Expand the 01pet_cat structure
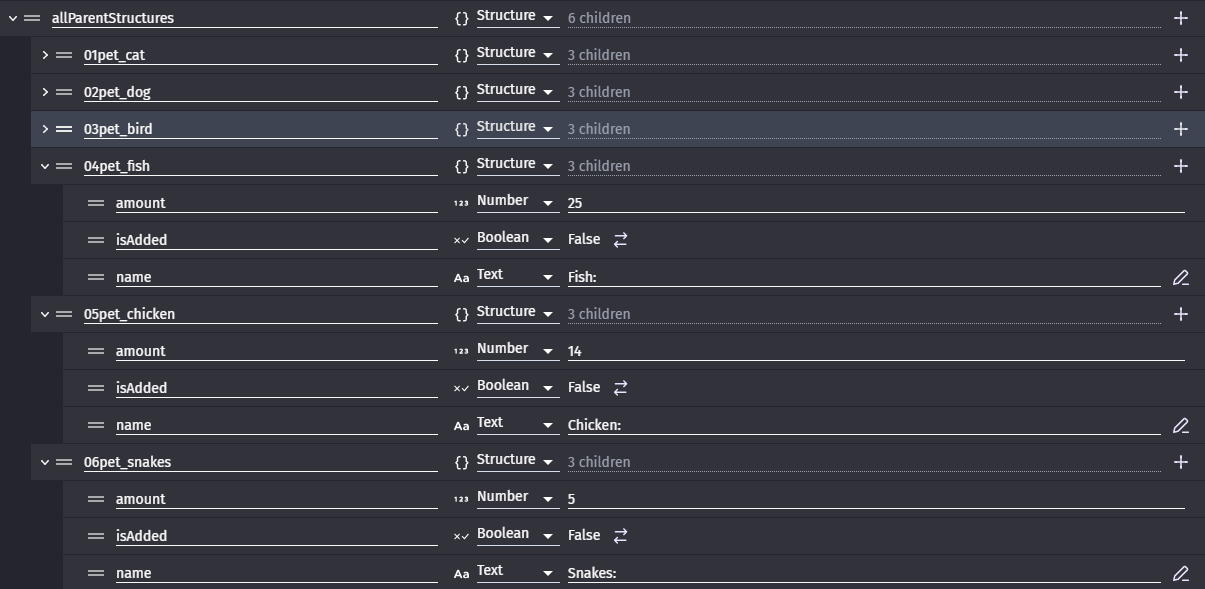1205x589 pixels. pyautogui.click(x=45, y=55)
